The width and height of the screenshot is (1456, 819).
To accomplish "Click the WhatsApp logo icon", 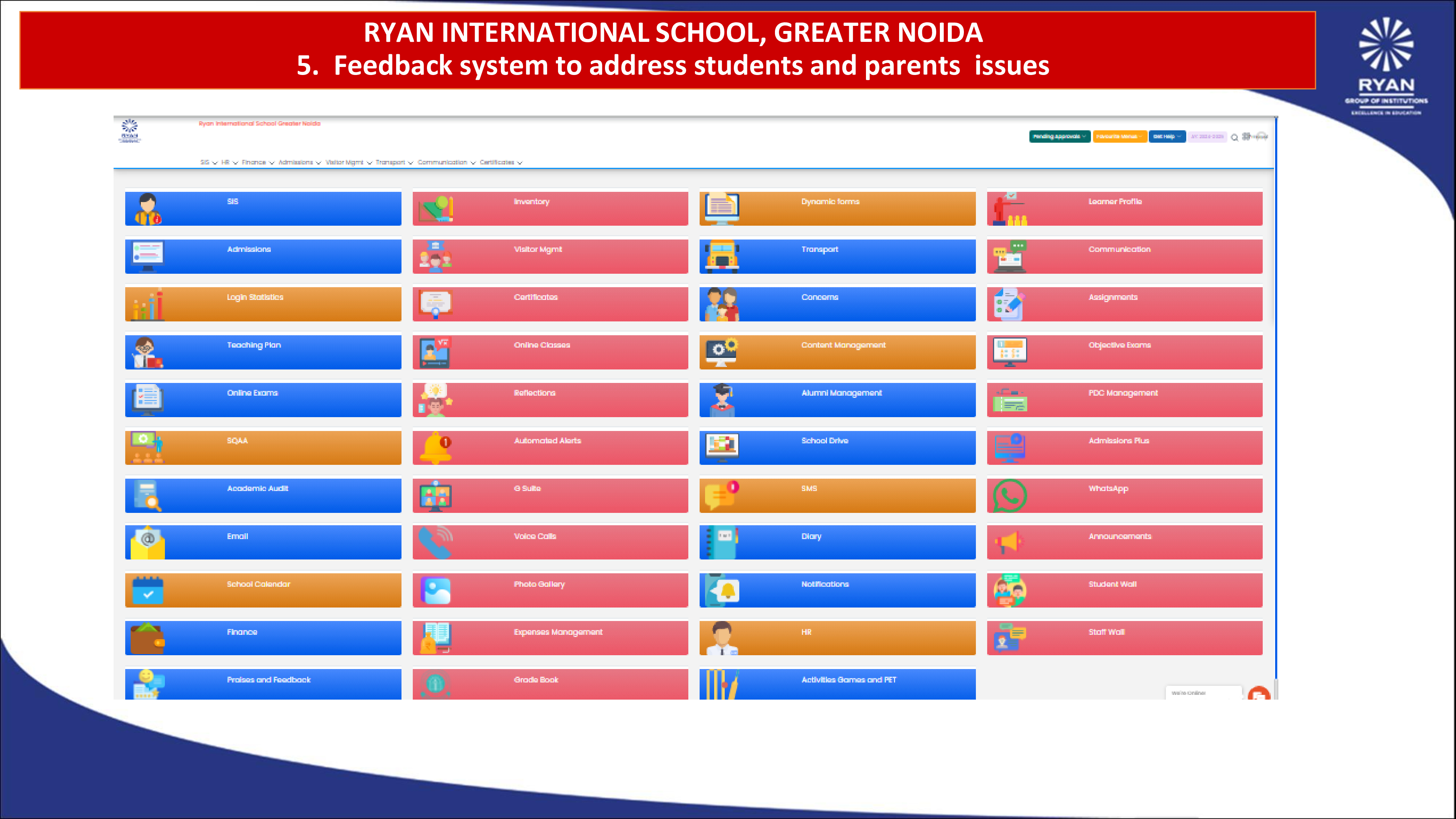I will pyautogui.click(x=1009, y=495).
